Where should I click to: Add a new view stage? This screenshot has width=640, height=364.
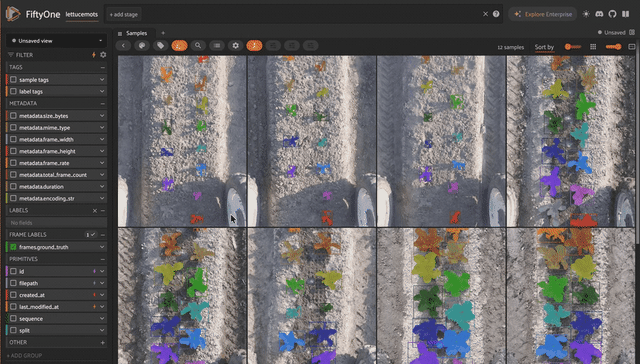123,14
